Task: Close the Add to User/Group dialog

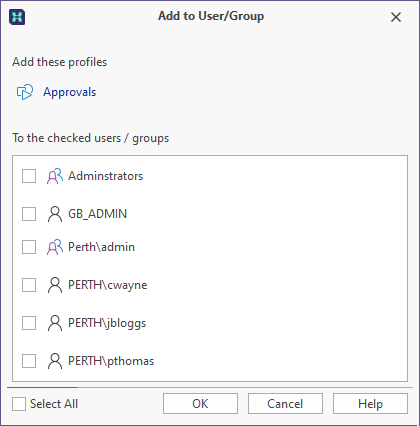Action: click(396, 17)
